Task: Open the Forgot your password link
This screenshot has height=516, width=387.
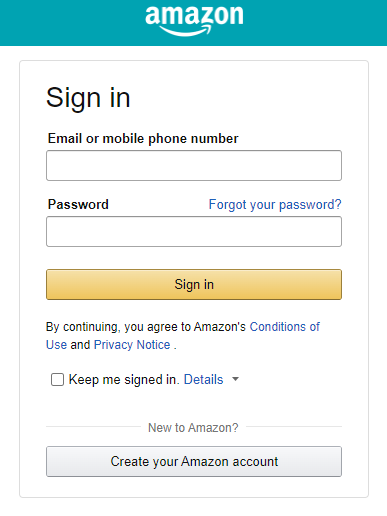Action: click(x=275, y=204)
